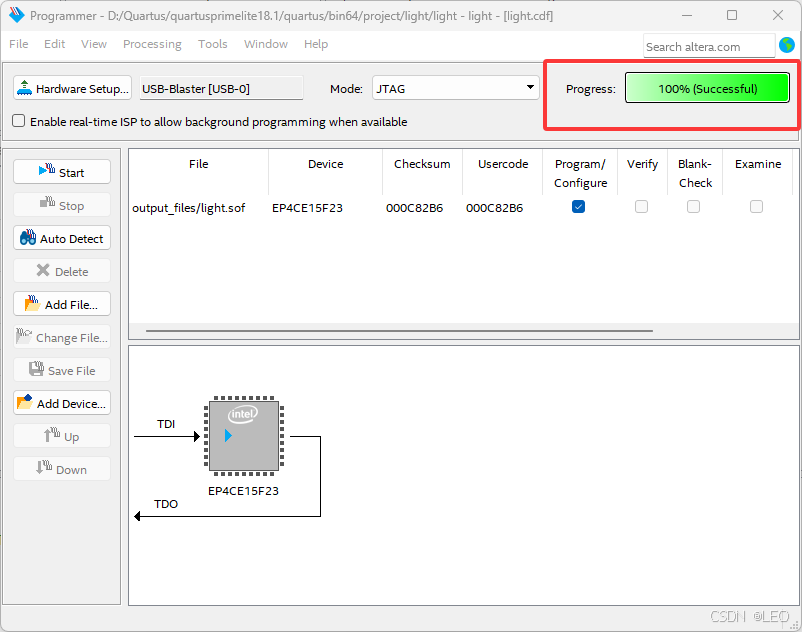Click the Delete button
802x632 pixels.
pos(62,271)
